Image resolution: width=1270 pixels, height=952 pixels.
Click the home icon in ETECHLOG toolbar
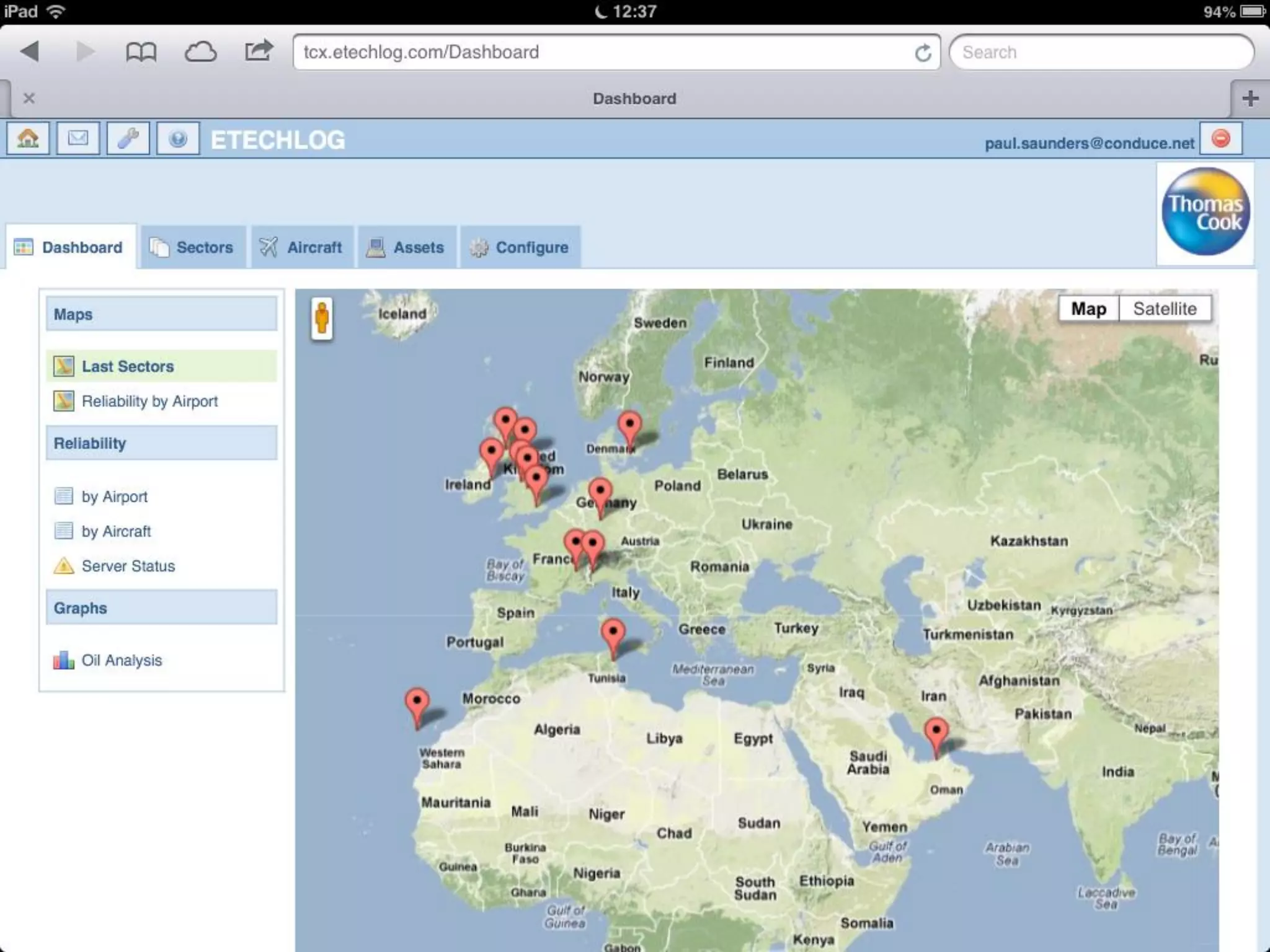[28, 138]
